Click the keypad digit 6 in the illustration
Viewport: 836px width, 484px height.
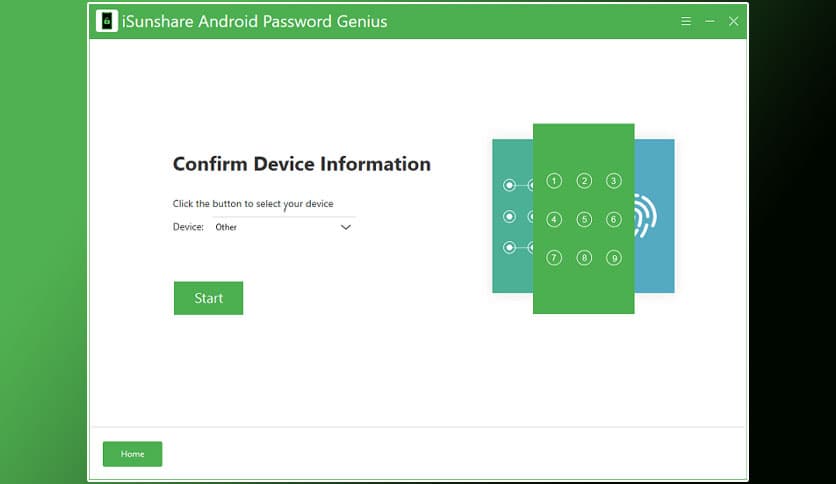coord(614,220)
